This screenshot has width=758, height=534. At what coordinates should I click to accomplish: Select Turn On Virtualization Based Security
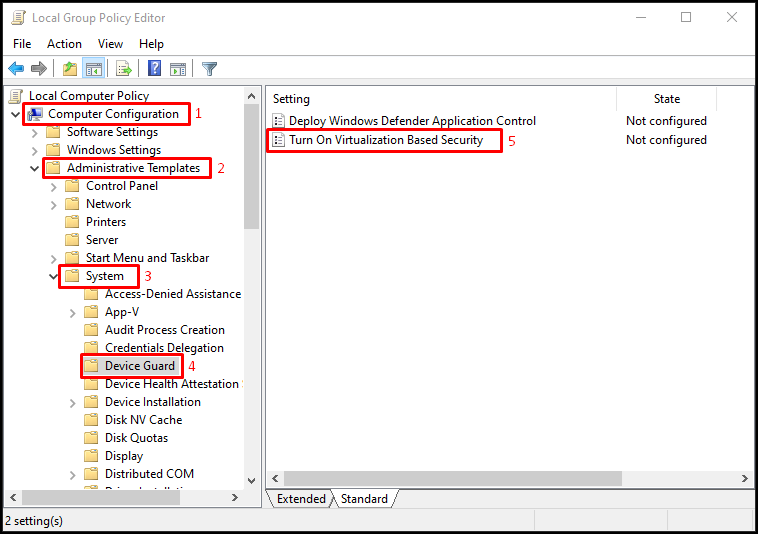(x=386, y=140)
